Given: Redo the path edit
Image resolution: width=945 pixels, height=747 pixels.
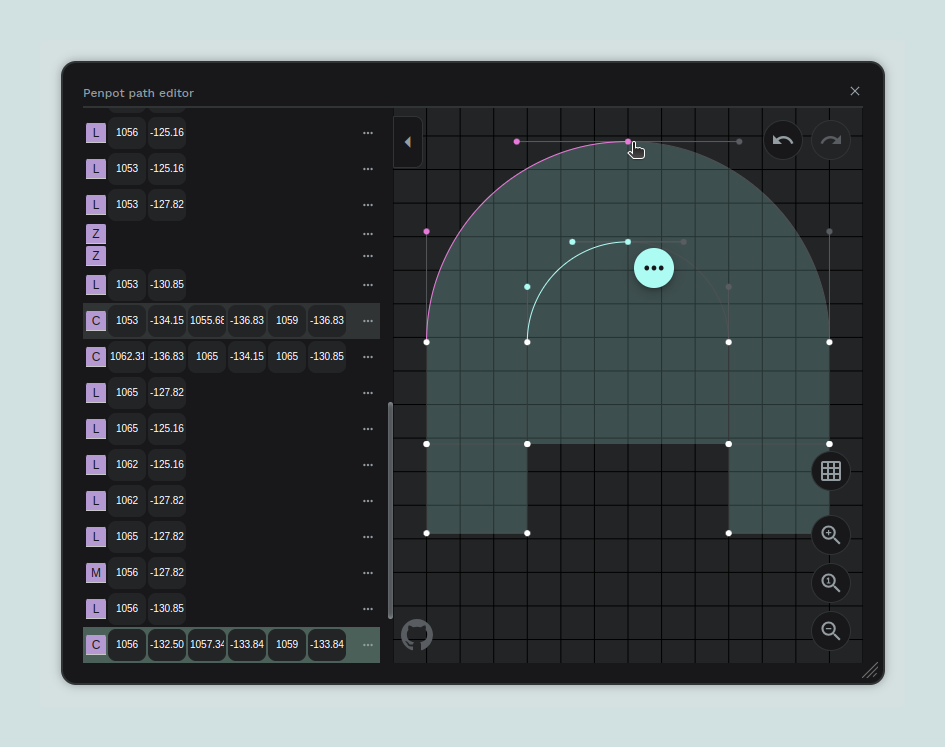Looking at the screenshot, I should (830, 140).
